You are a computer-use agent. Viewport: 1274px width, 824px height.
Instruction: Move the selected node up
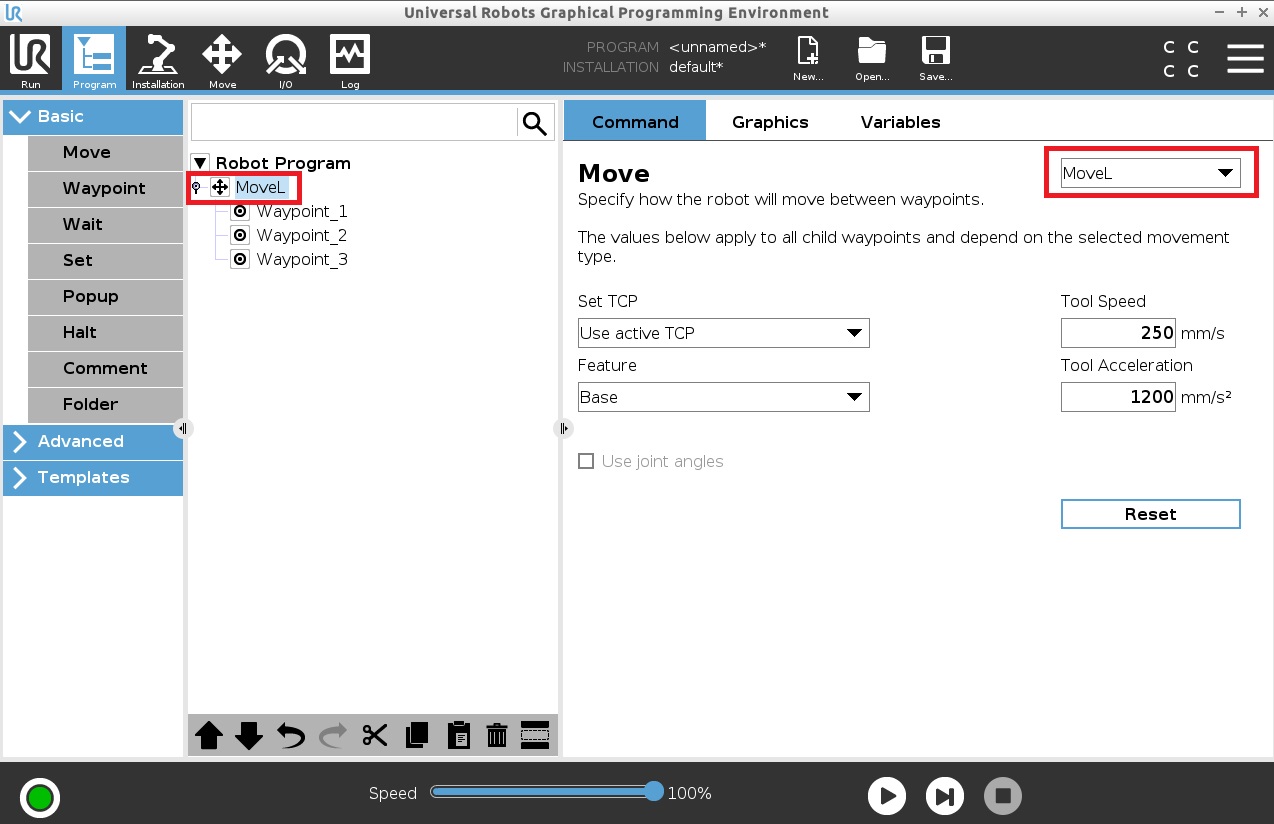coord(209,736)
